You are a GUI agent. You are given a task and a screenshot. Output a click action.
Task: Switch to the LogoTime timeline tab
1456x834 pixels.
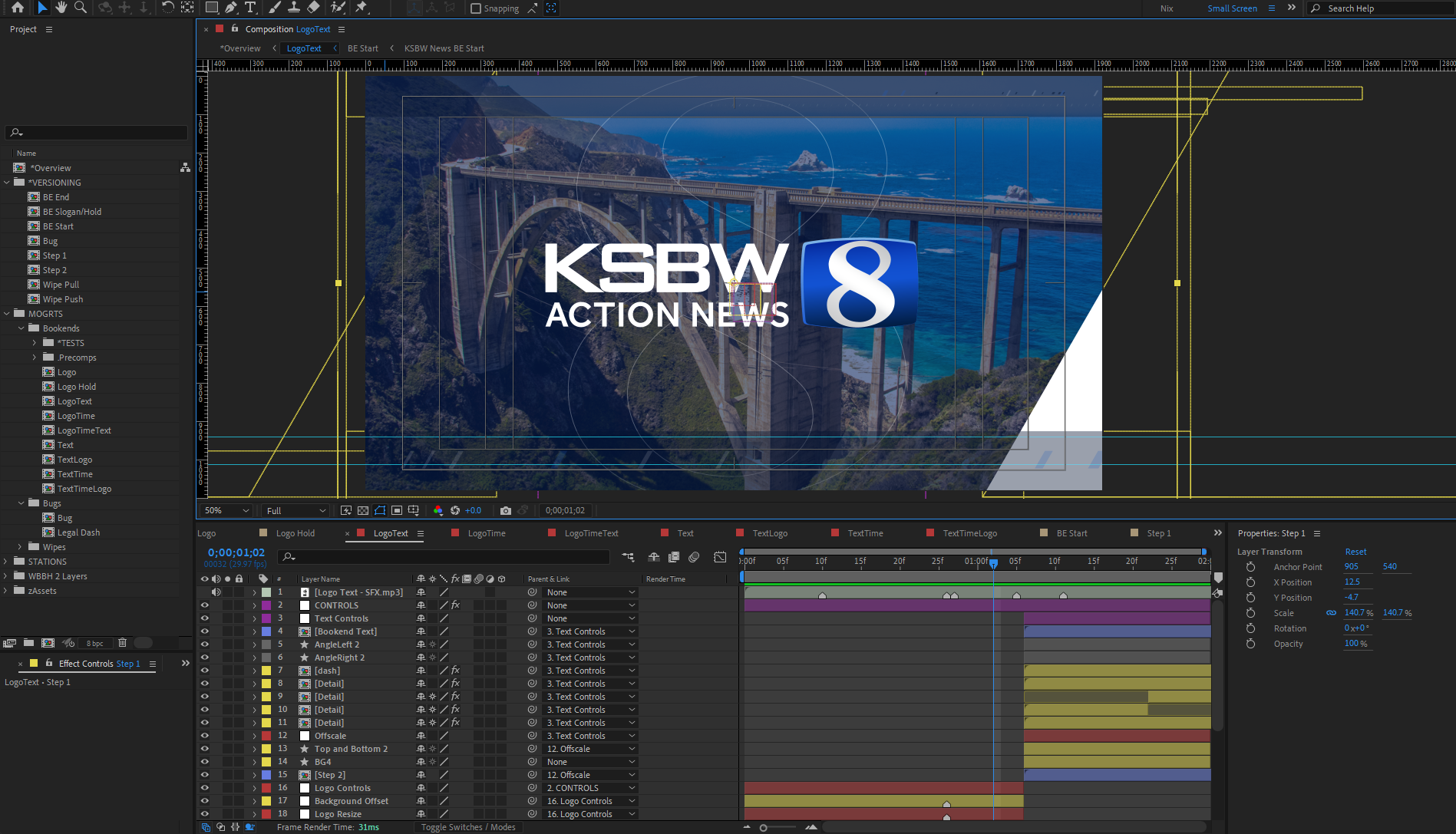point(487,533)
